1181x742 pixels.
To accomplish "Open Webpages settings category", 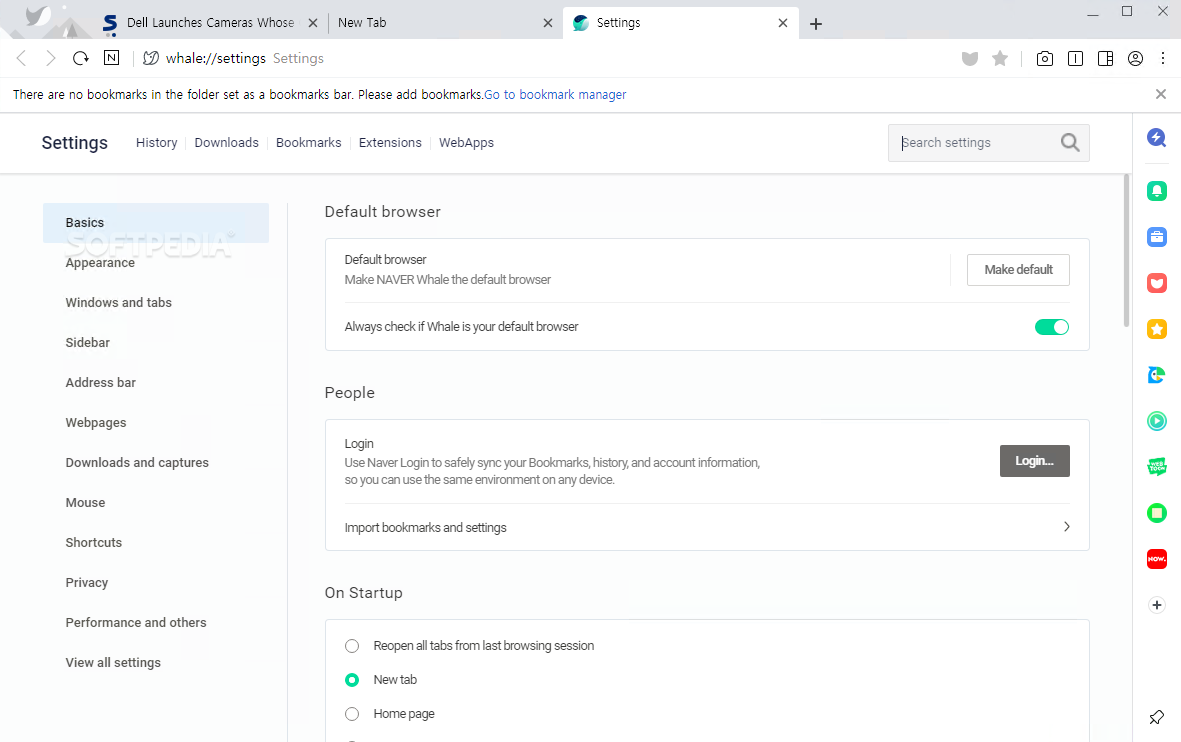I will pyautogui.click(x=96, y=423).
